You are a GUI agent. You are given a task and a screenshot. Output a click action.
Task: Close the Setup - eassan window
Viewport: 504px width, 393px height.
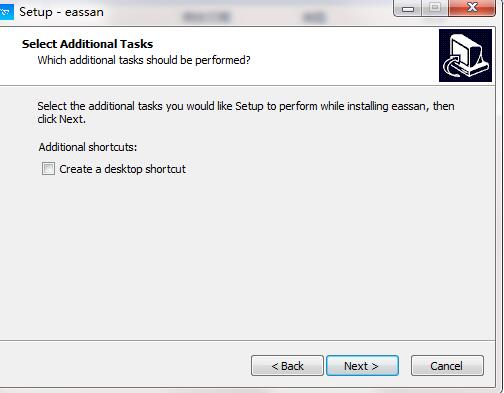472,8
